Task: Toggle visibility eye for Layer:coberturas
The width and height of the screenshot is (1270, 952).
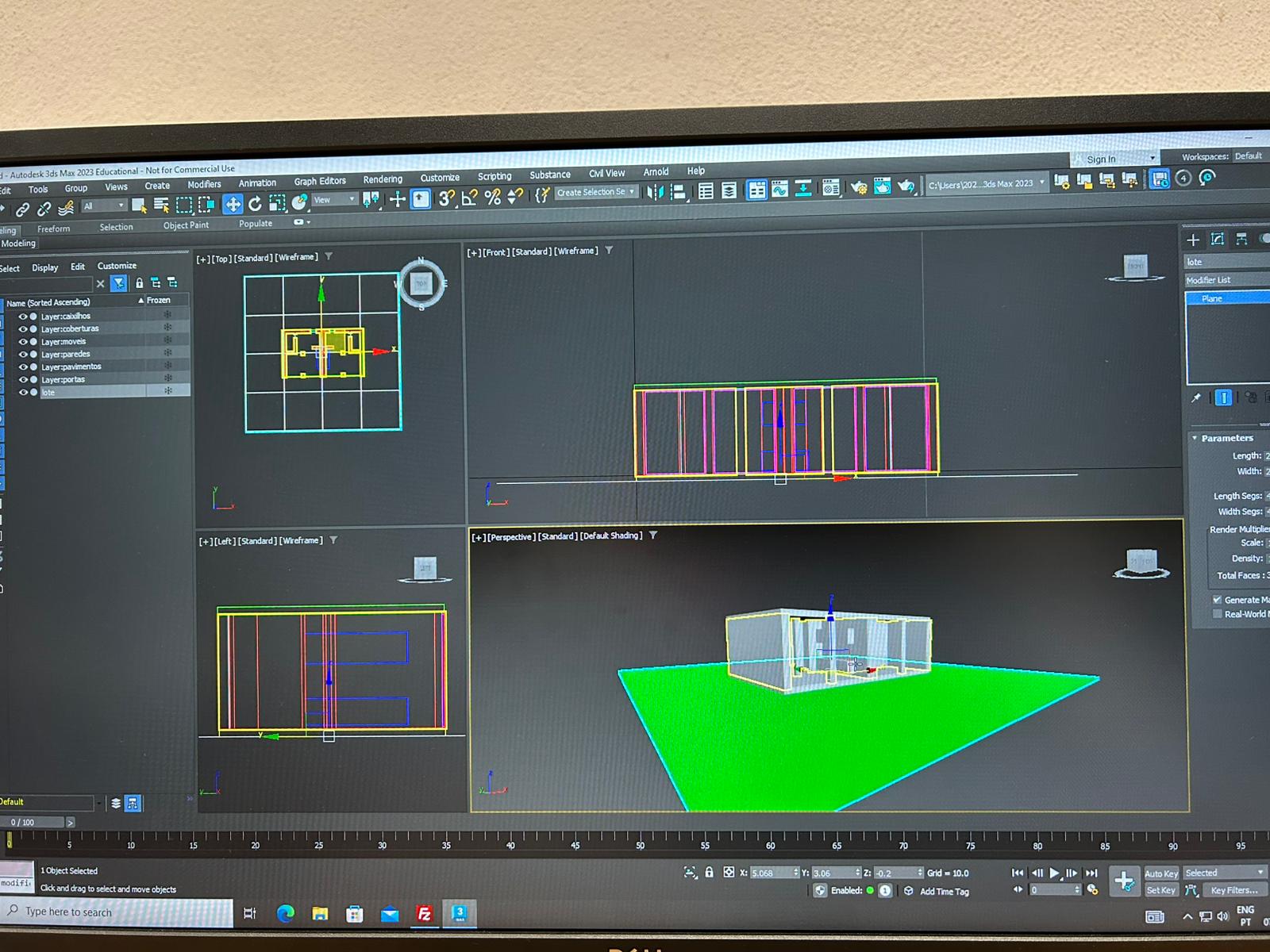Action: 22,328
